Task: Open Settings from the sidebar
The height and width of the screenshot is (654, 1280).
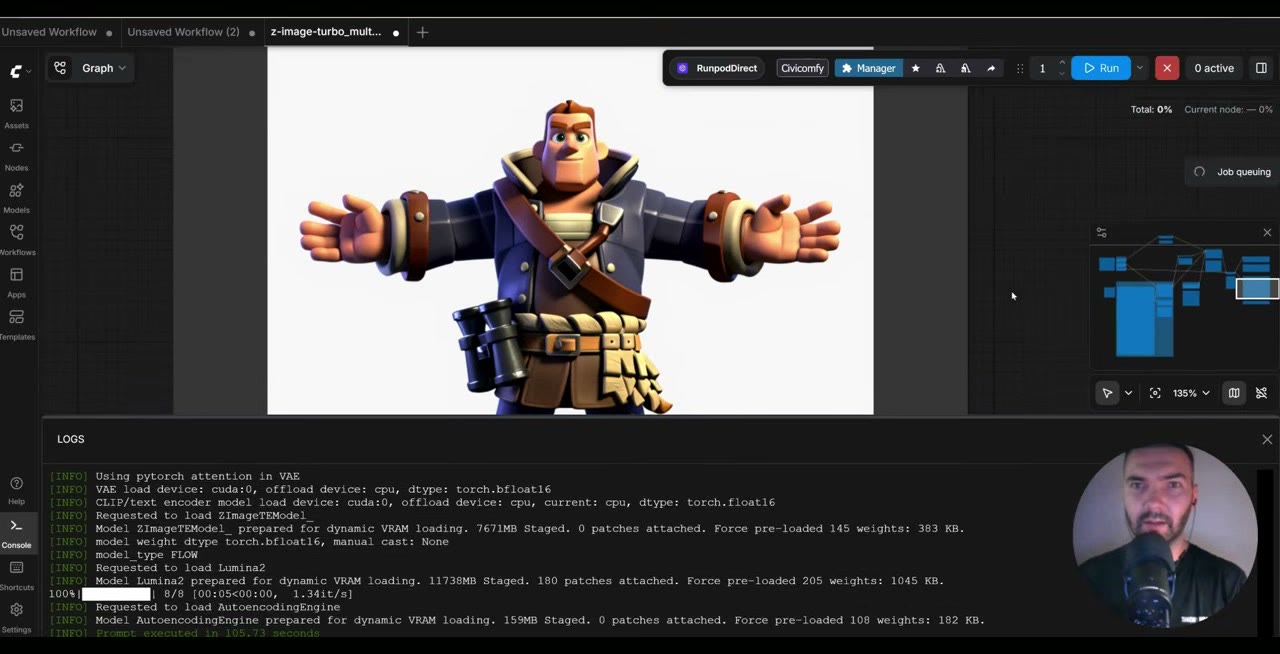Action: tap(16, 617)
